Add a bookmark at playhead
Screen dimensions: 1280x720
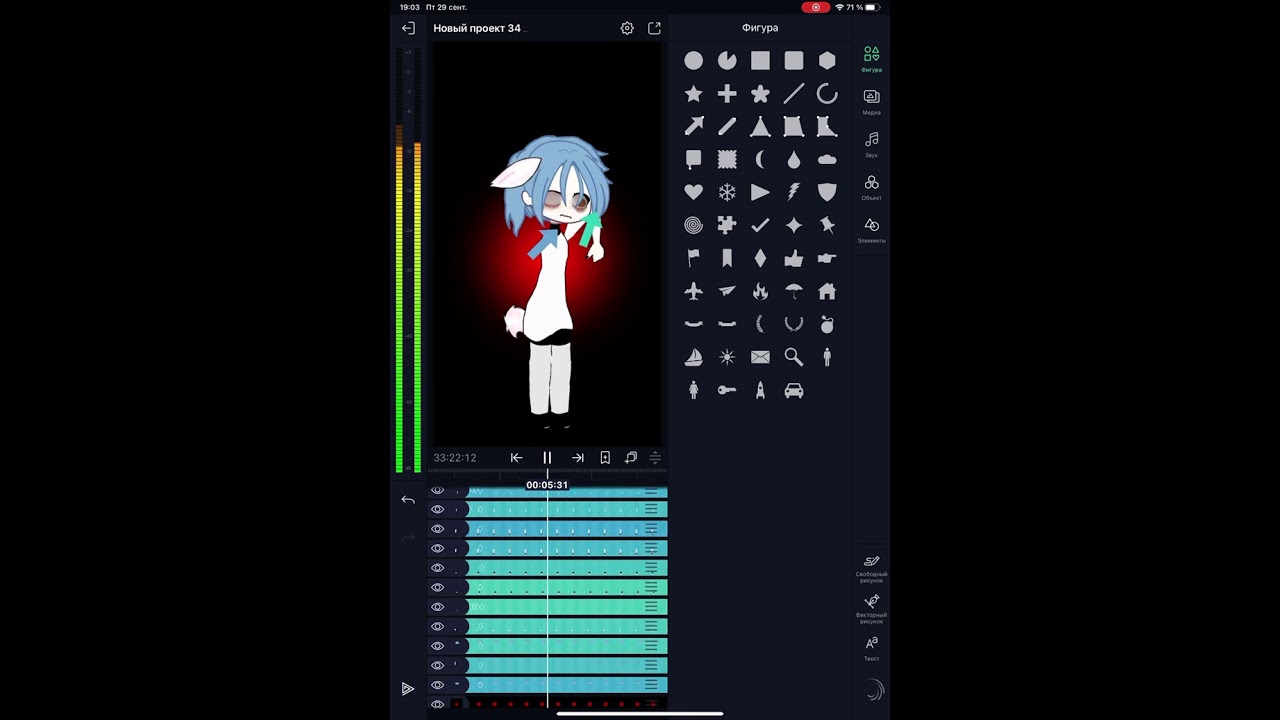click(605, 457)
